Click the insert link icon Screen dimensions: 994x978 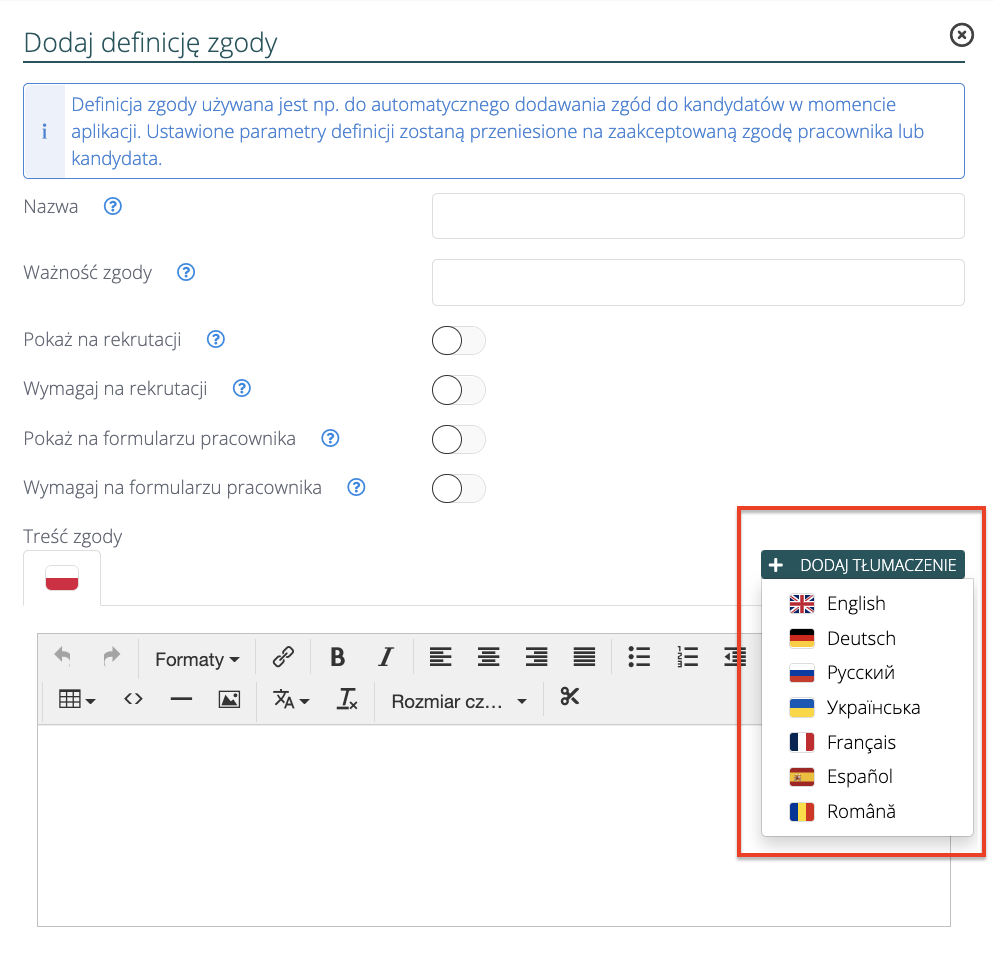284,657
